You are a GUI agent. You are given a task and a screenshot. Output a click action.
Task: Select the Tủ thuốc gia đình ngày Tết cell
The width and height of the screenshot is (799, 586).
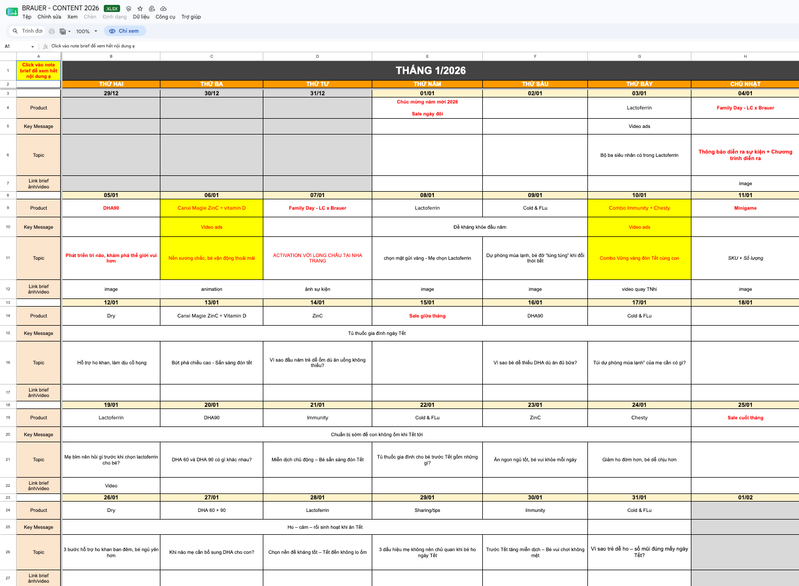(376, 333)
